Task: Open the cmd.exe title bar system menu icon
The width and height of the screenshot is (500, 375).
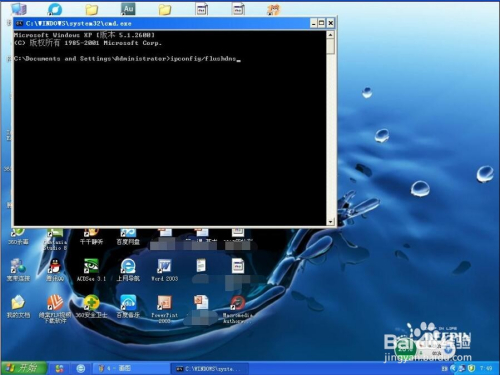Action: coord(20,23)
